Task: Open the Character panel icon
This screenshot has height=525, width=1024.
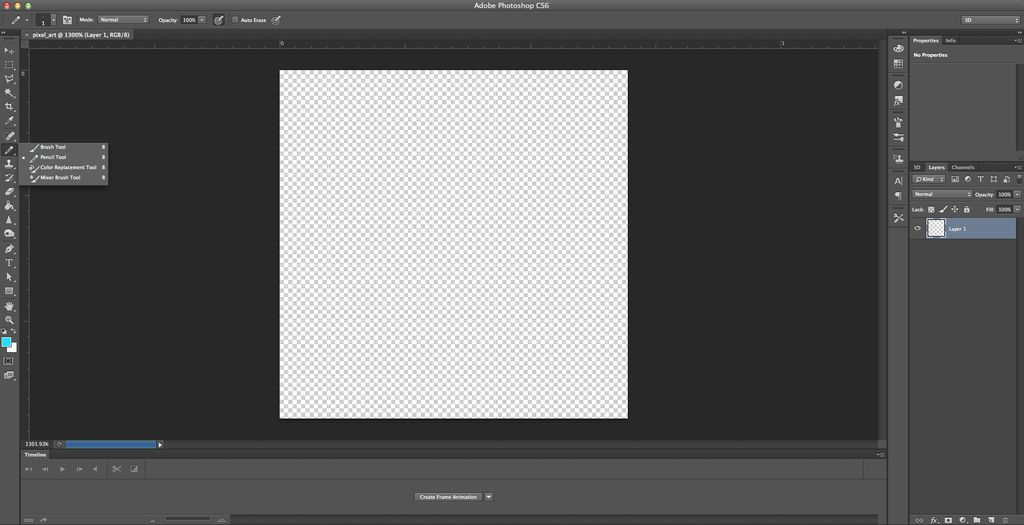Action: pos(899,181)
